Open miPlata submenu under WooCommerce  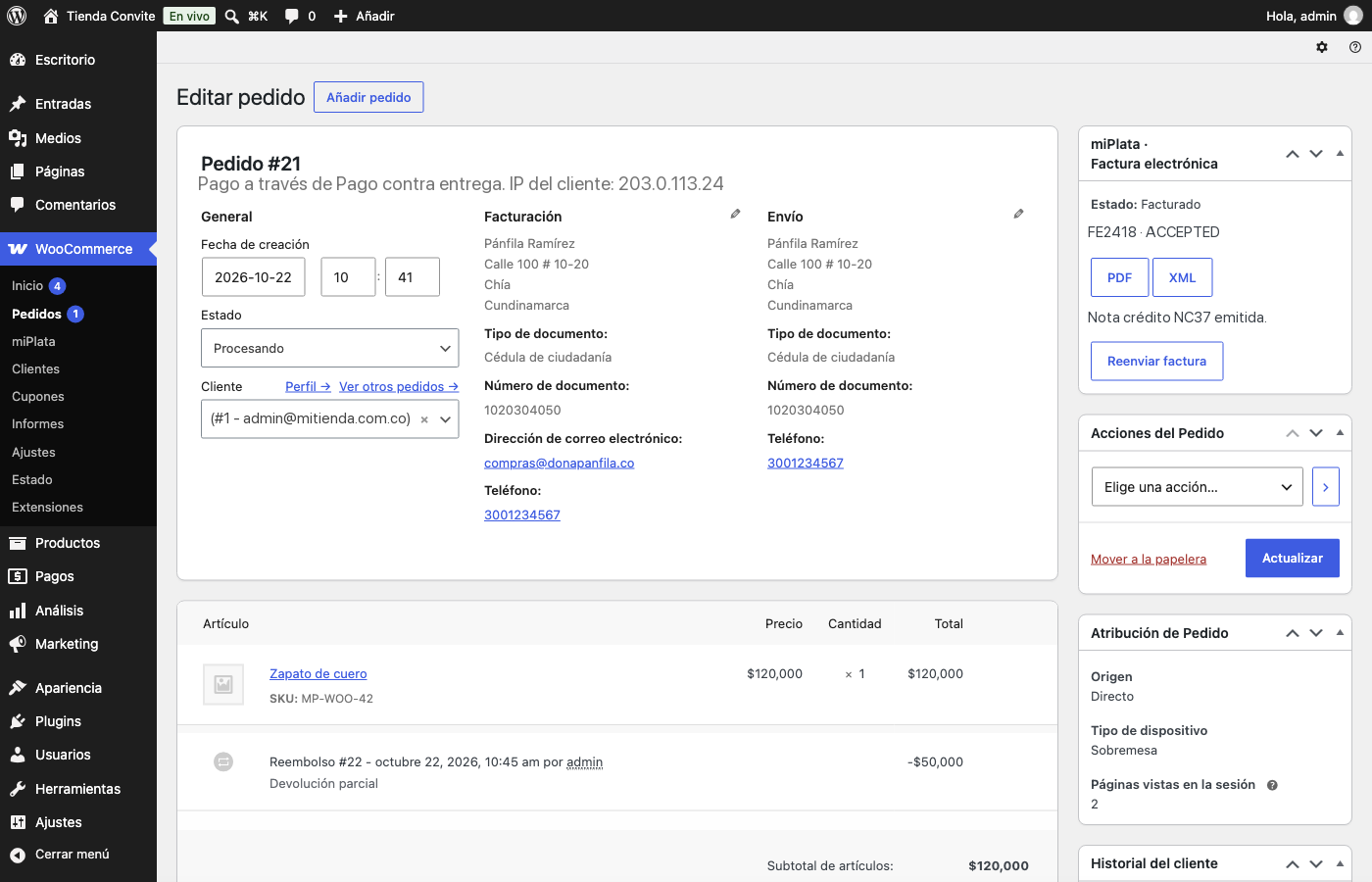pos(33,341)
